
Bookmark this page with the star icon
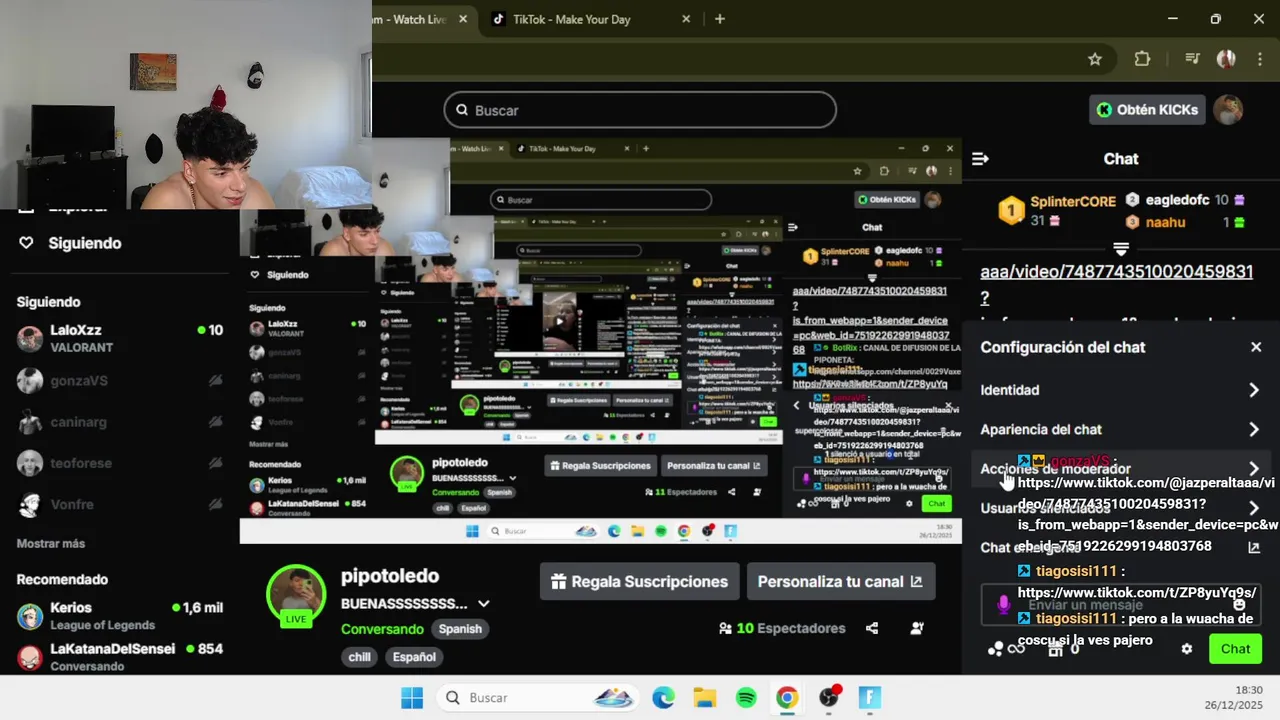[1095, 59]
